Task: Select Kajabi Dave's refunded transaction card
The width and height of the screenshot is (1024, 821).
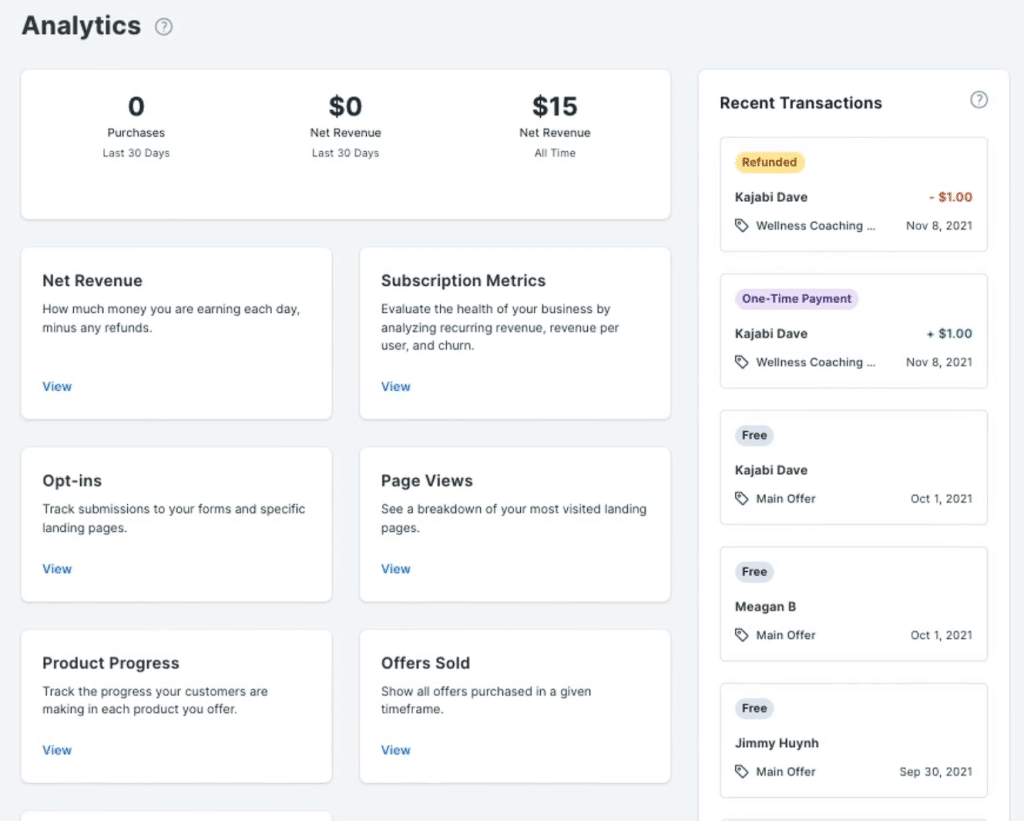Action: [853, 194]
